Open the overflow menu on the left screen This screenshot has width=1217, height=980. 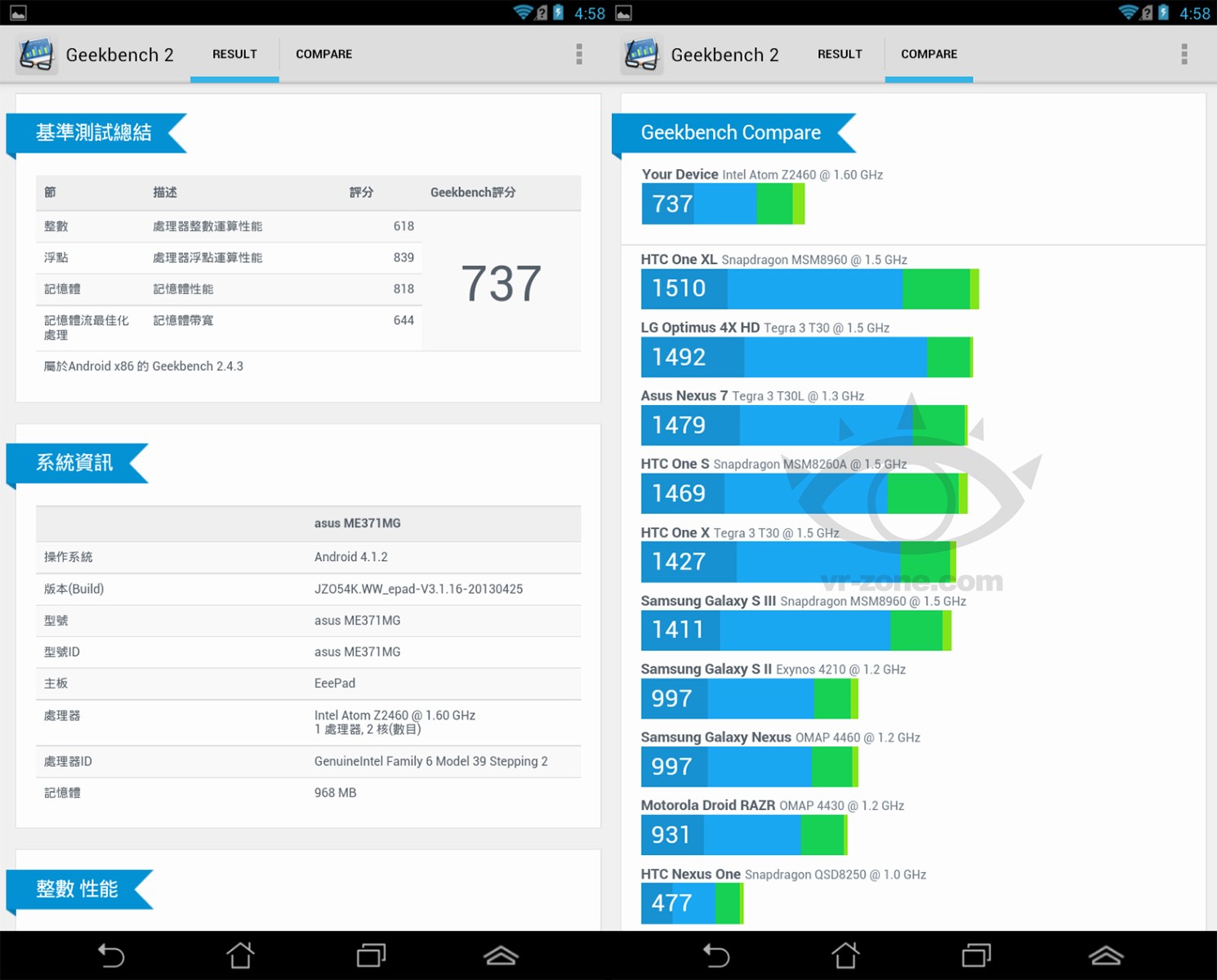pyautogui.click(x=579, y=55)
